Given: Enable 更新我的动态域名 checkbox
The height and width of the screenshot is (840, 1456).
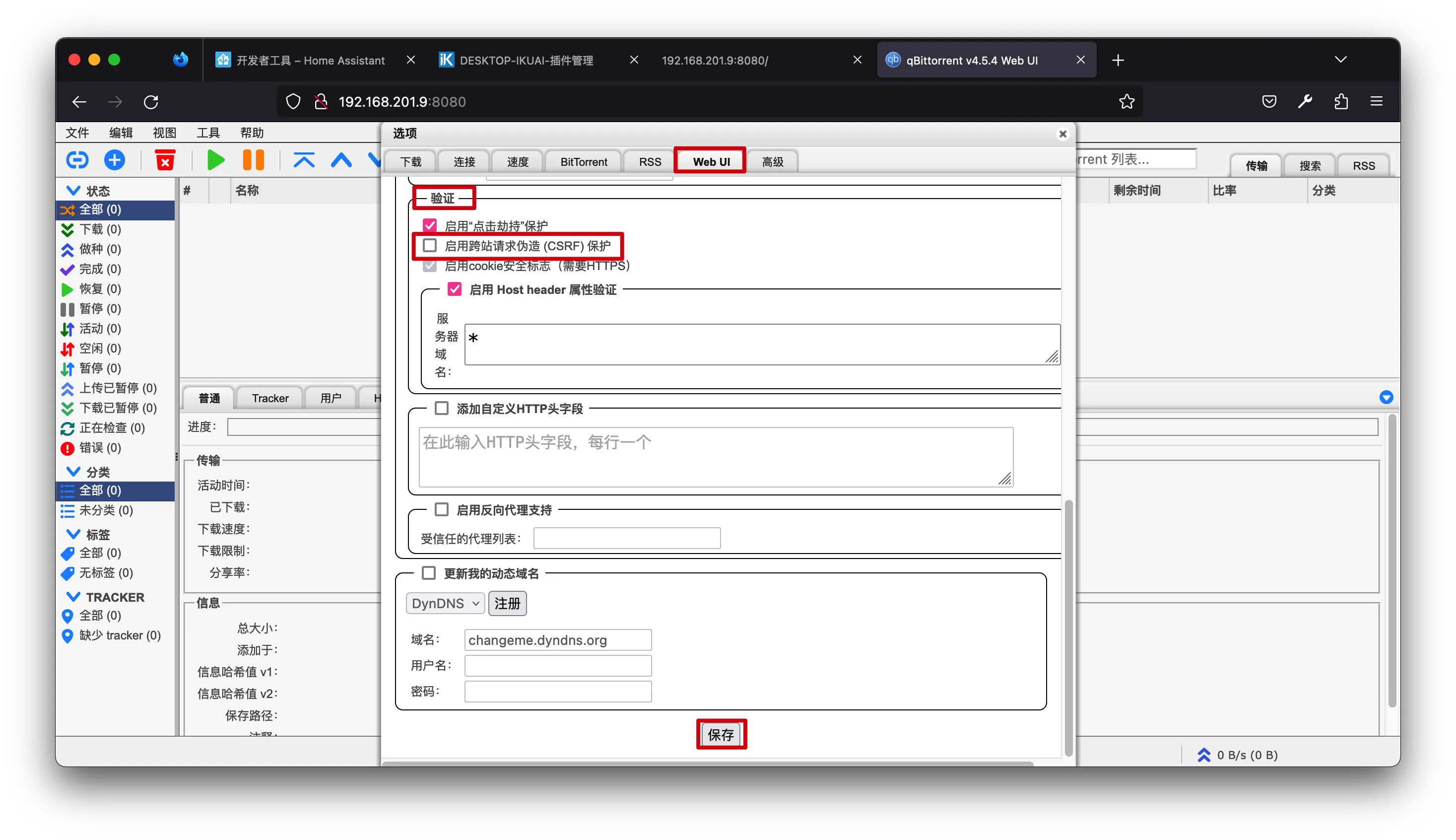Looking at the screenshot, I should [x=428, y=573].
